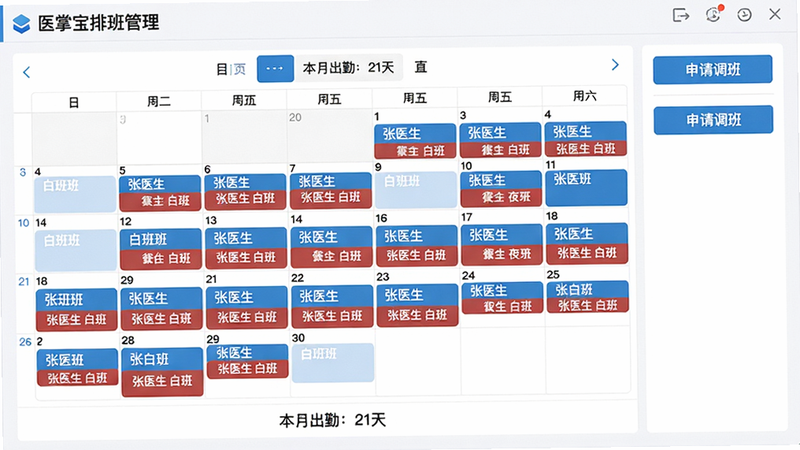The image size is (800, 450).
Task: Open the 张医生 shift card on day 7
Action: pos(331,190)
